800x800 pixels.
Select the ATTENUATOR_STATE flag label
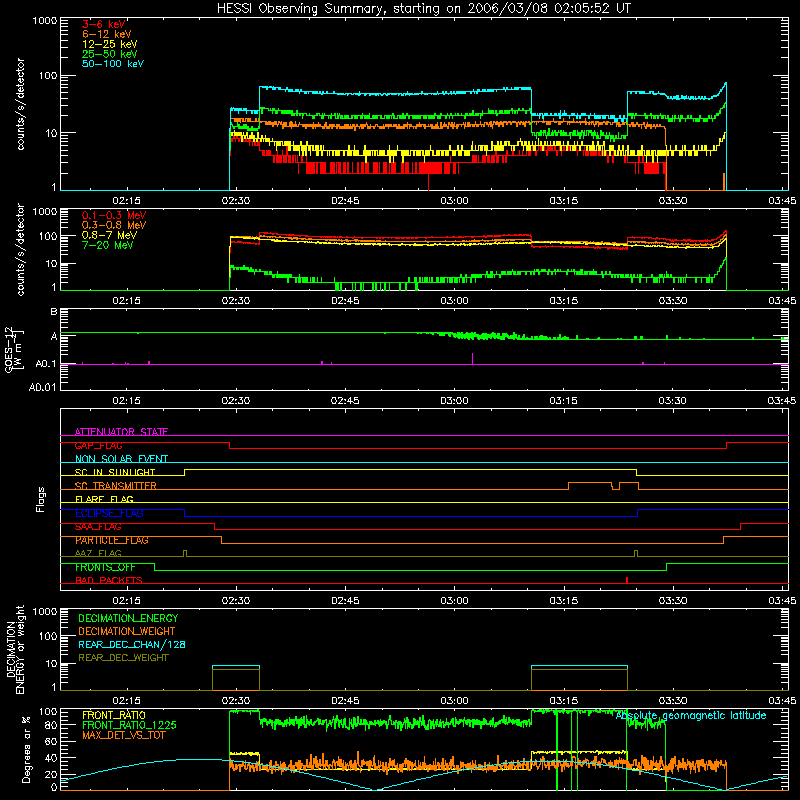tap(121, 432)
